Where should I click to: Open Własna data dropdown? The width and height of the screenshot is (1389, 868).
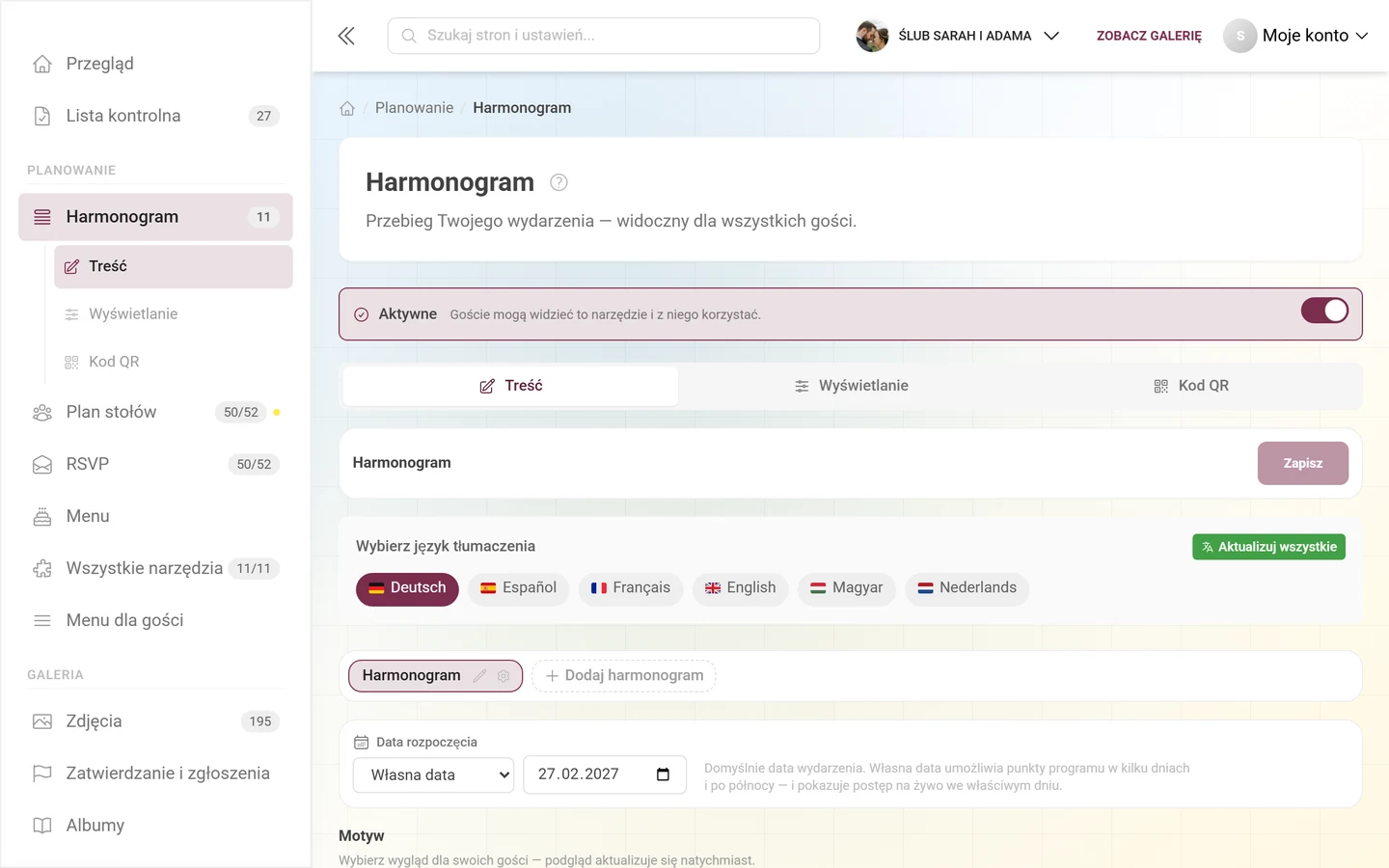(433, 774)
